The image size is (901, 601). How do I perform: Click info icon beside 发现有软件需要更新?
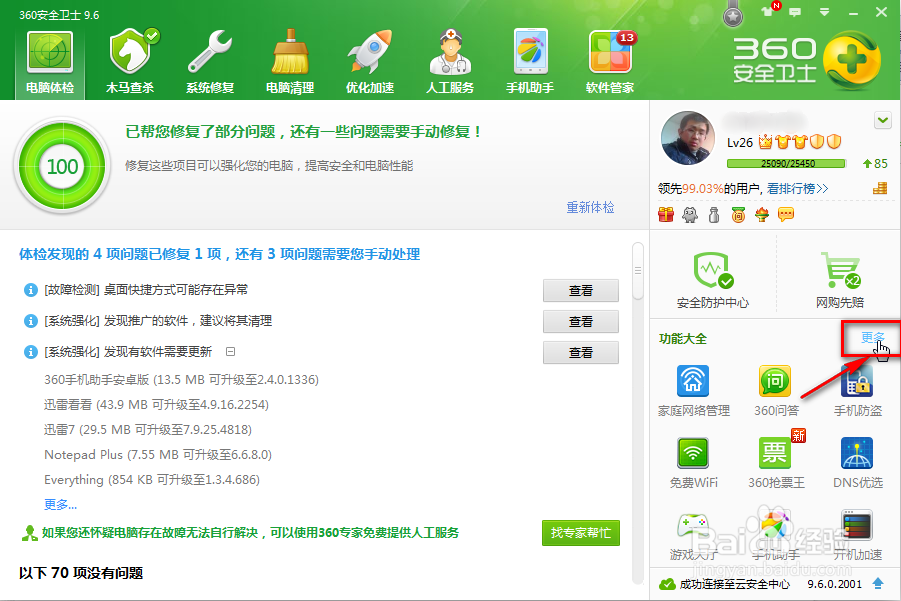pos(30,352)
